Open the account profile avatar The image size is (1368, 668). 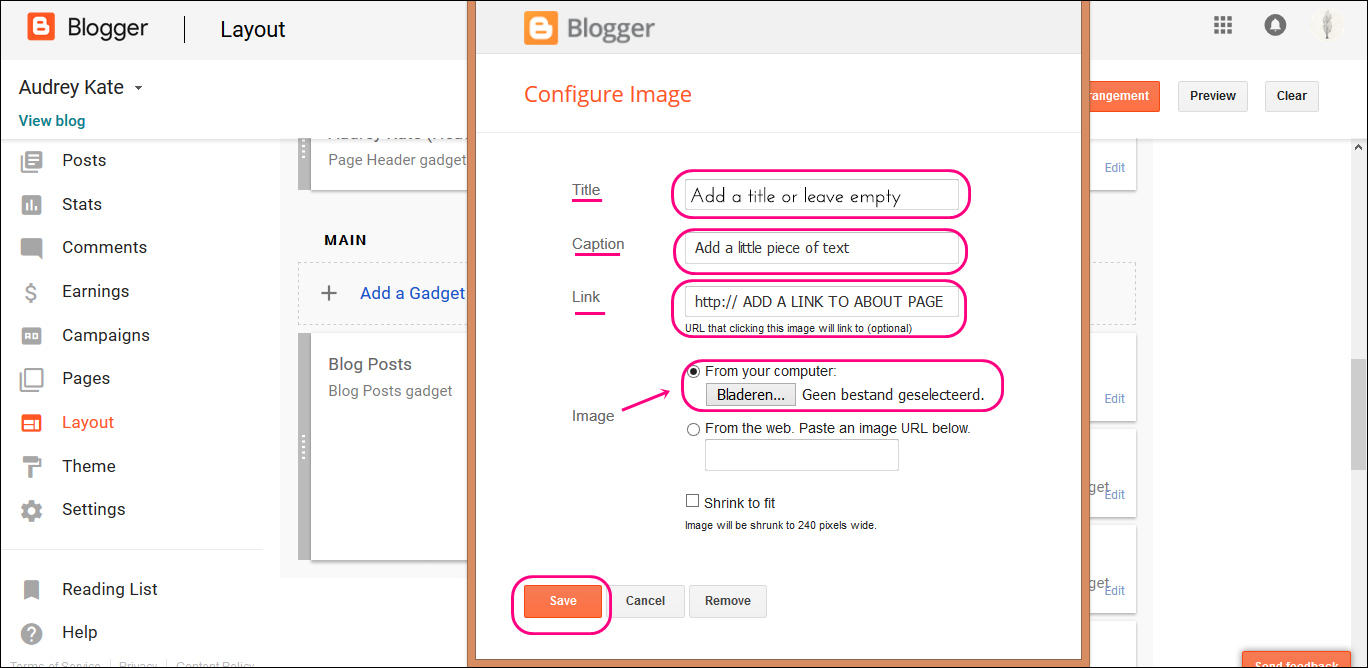1327,26
